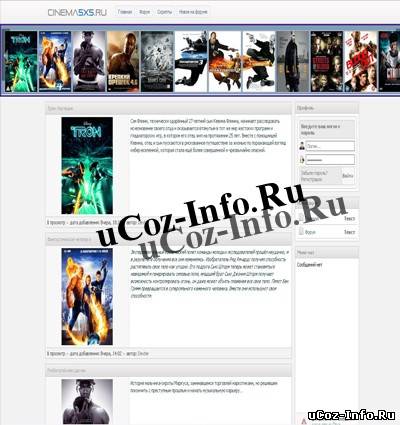This screenshot has height=425, width=400.
Task: Open the third post title header
Action: click(x=67, y=370)
